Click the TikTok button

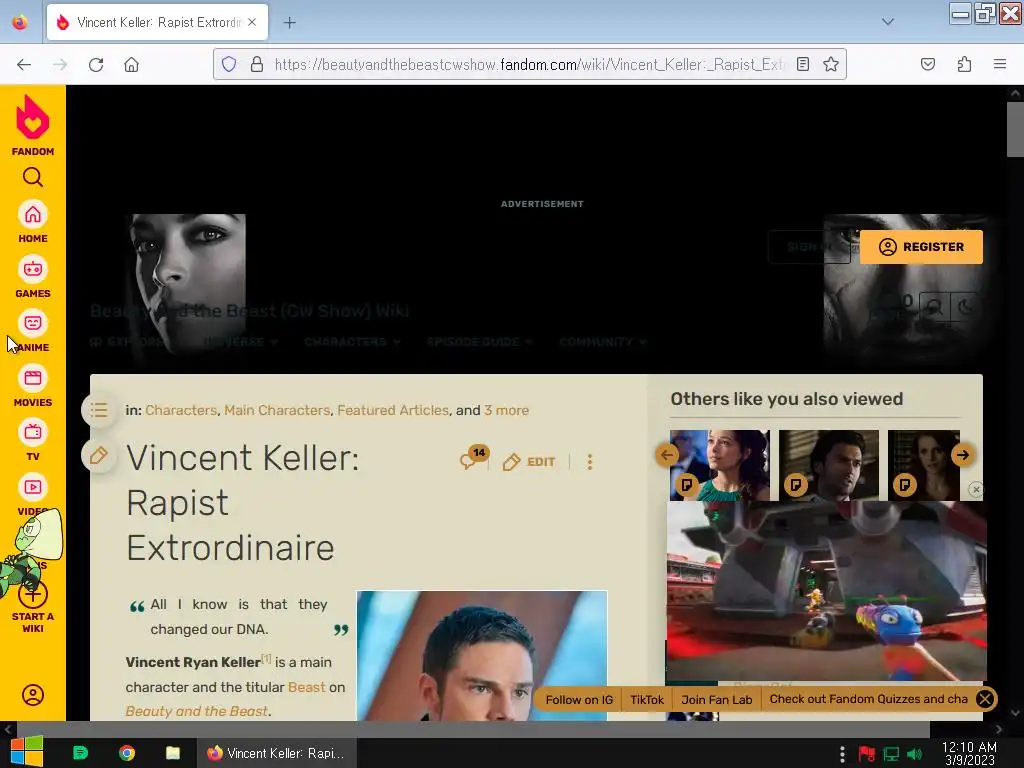pyautogui.click(x=647, y=699)
